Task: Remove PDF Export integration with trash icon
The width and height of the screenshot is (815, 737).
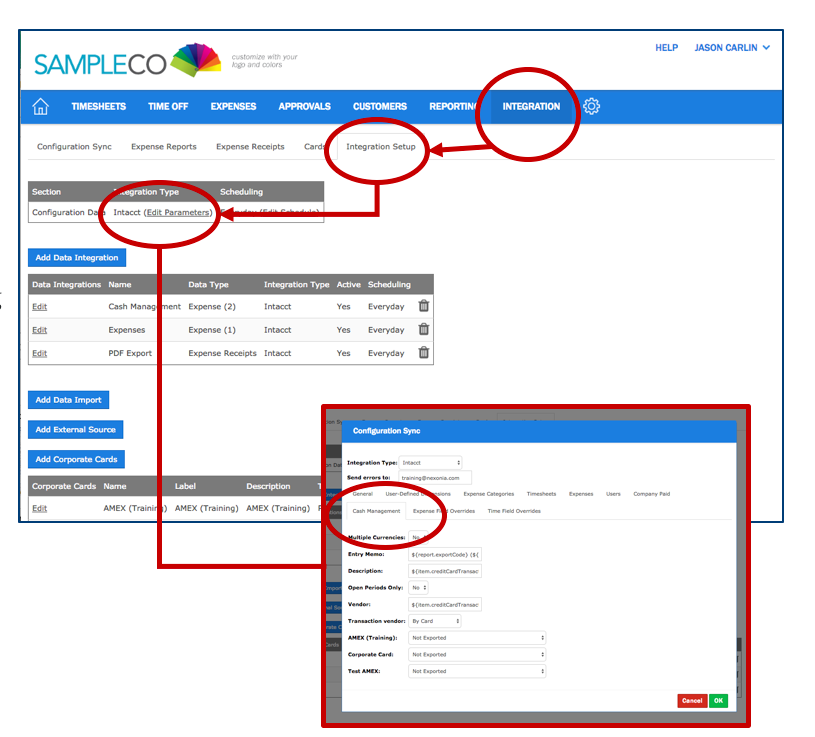Action: click(x=424, y=353)
